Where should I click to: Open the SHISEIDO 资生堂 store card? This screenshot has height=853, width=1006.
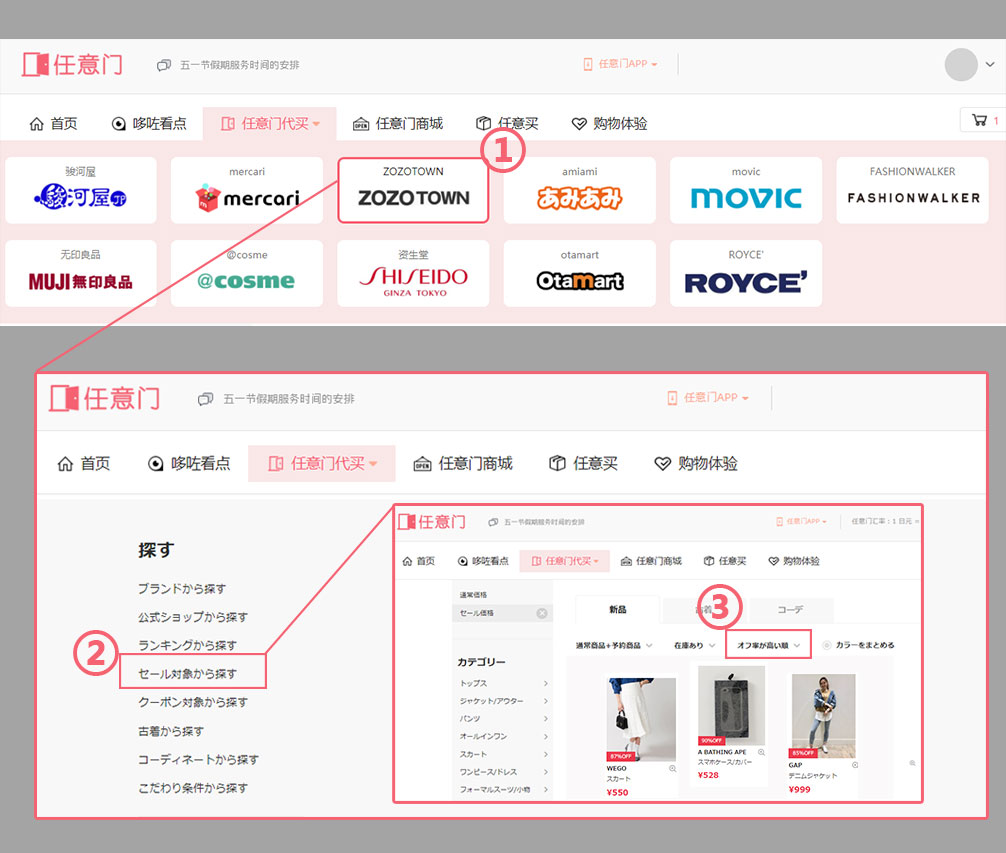413,273
